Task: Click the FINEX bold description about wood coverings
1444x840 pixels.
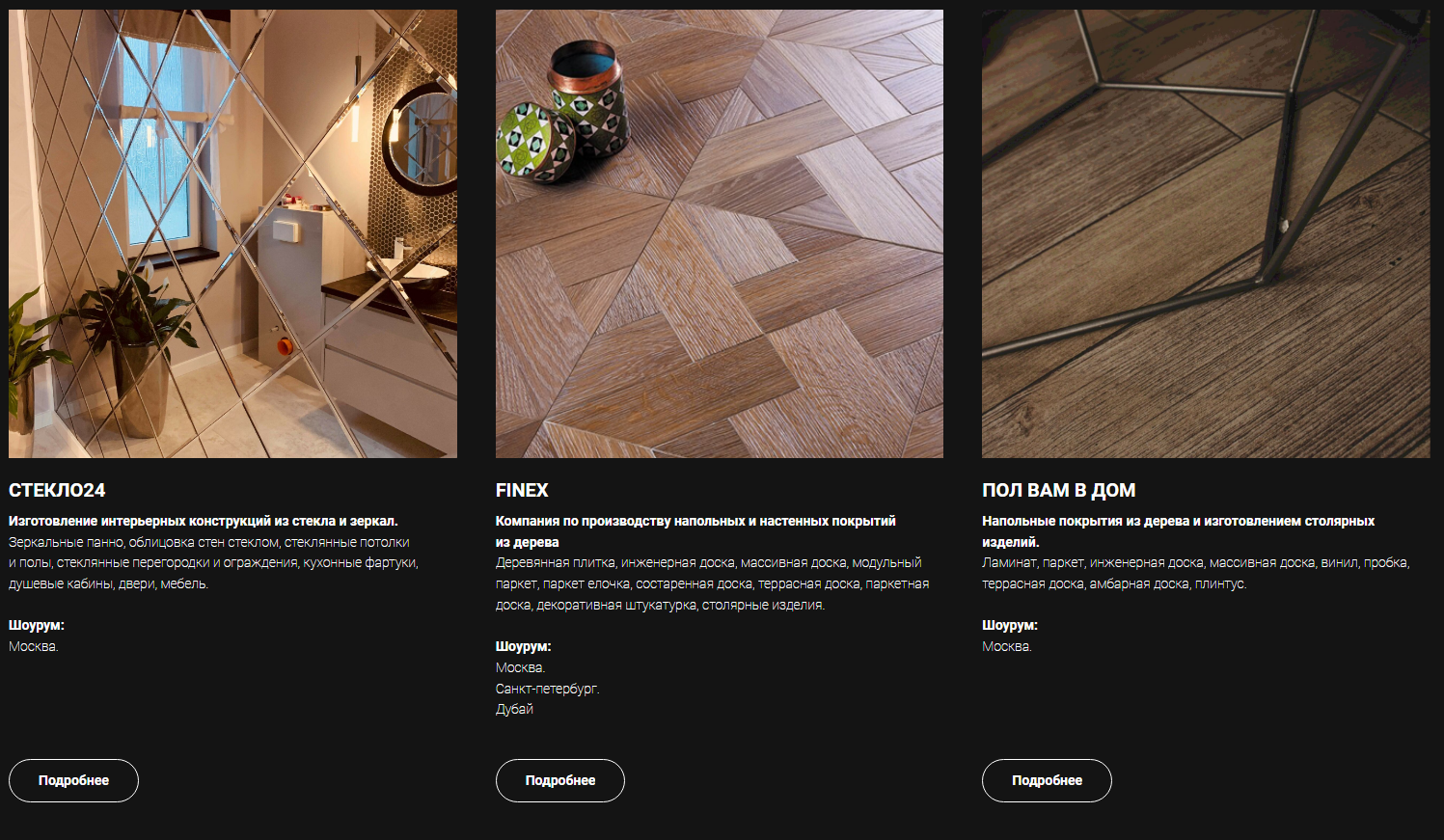Action: (695, 531)
